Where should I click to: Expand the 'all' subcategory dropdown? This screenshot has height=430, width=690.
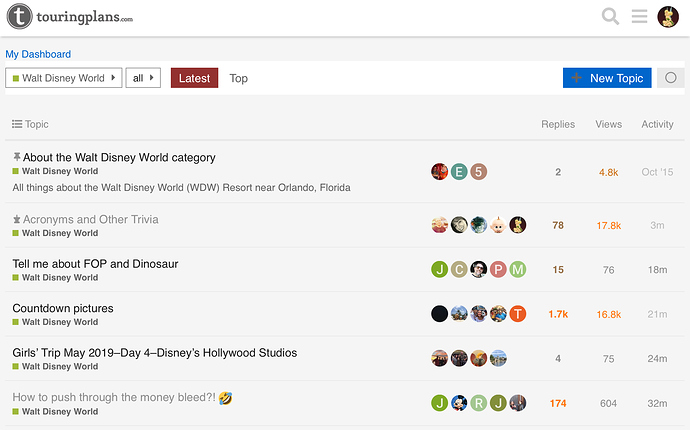[143, 78]
